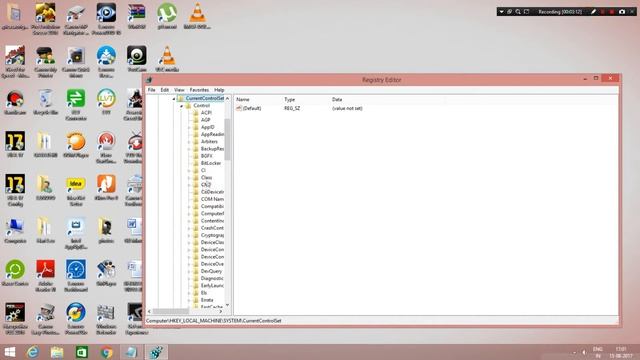Open Internet Explorer from the taskbar
The width and height of the screenshot is (640, 360).
33,352
